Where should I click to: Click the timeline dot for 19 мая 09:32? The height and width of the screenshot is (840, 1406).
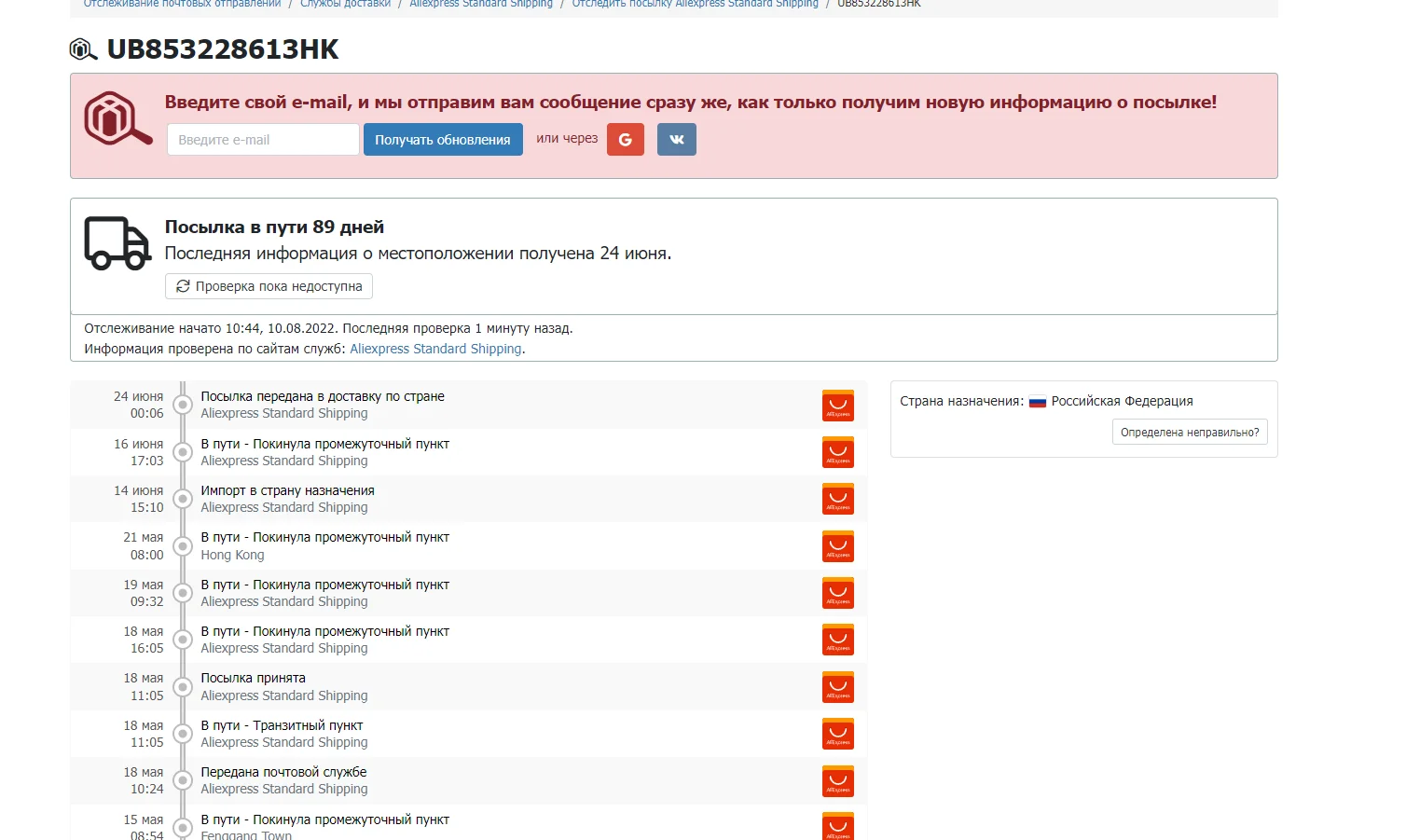(x=183, y=593)
